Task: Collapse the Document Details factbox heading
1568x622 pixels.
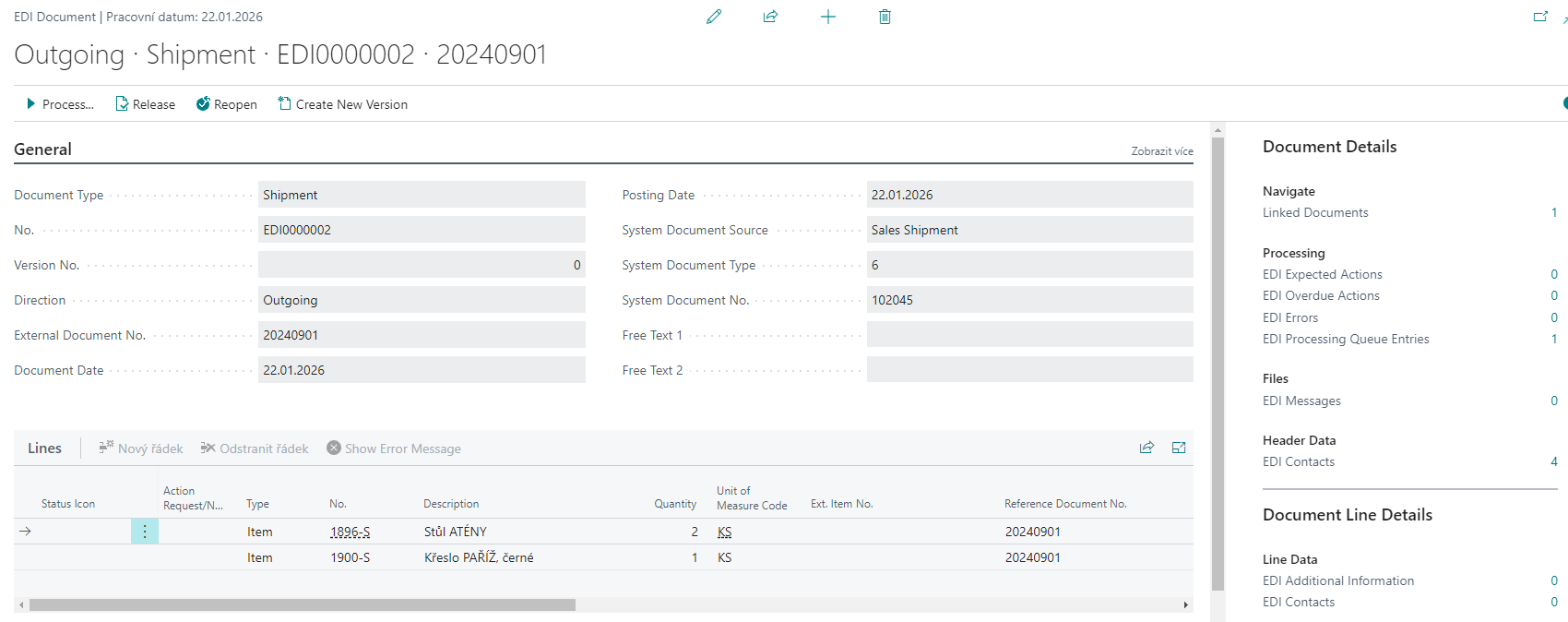Action: coord(1329,147)
